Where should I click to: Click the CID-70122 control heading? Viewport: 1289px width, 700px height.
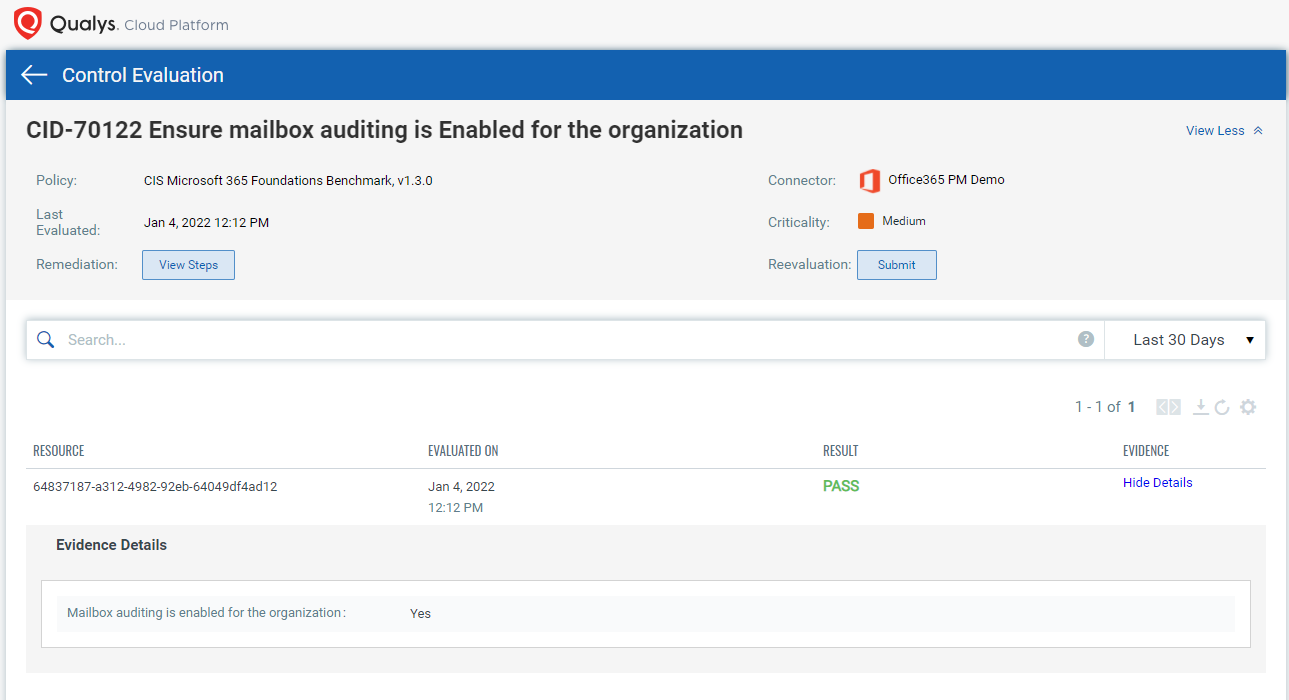[385, 130]
